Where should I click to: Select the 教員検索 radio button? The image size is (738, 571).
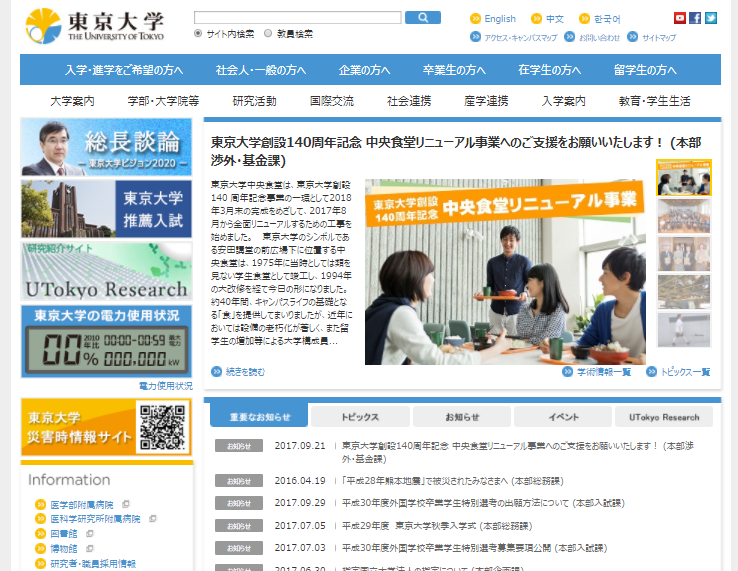tap(268, 33)
